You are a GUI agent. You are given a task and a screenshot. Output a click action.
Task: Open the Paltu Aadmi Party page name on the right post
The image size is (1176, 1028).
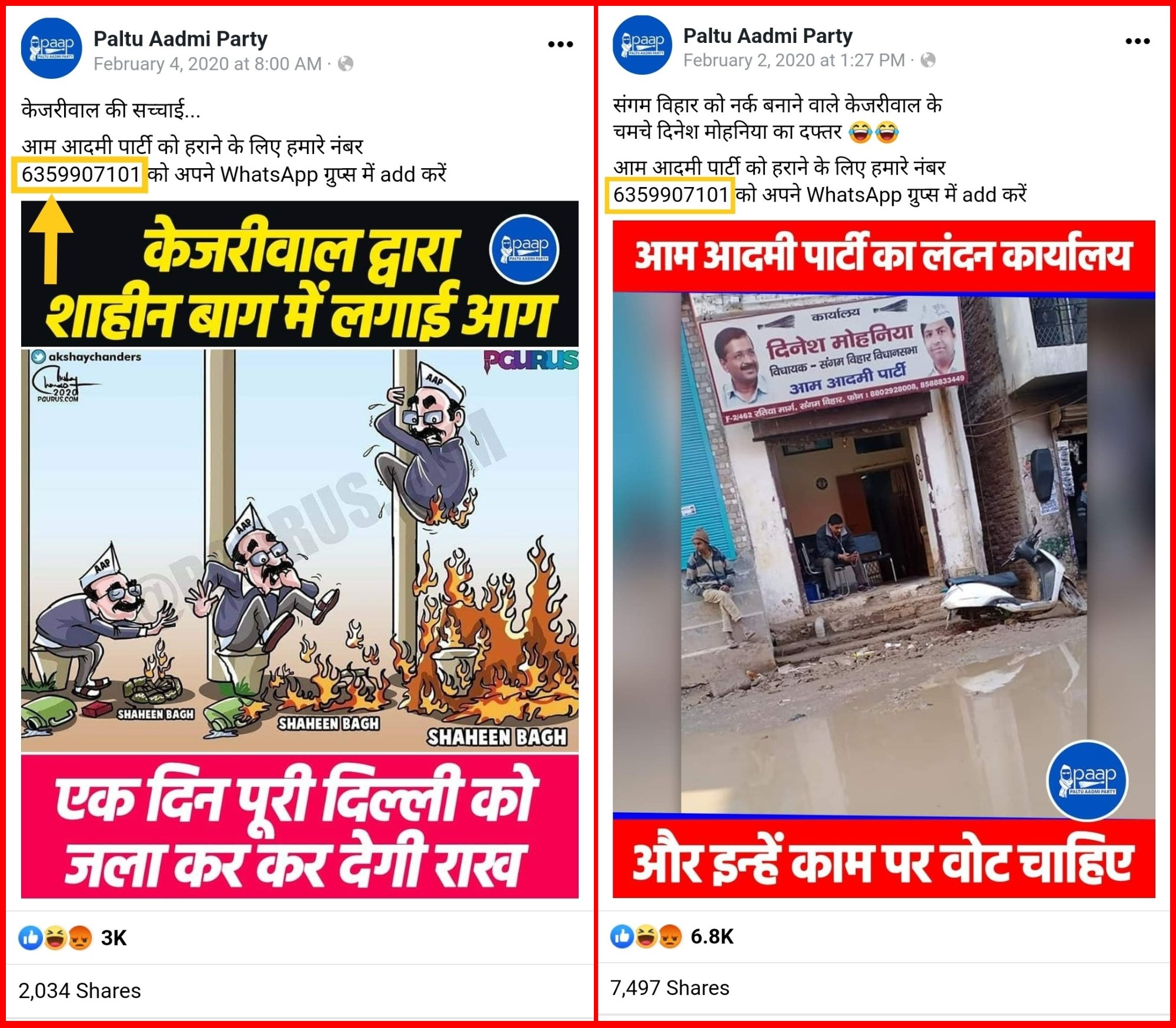pos(767,36)
